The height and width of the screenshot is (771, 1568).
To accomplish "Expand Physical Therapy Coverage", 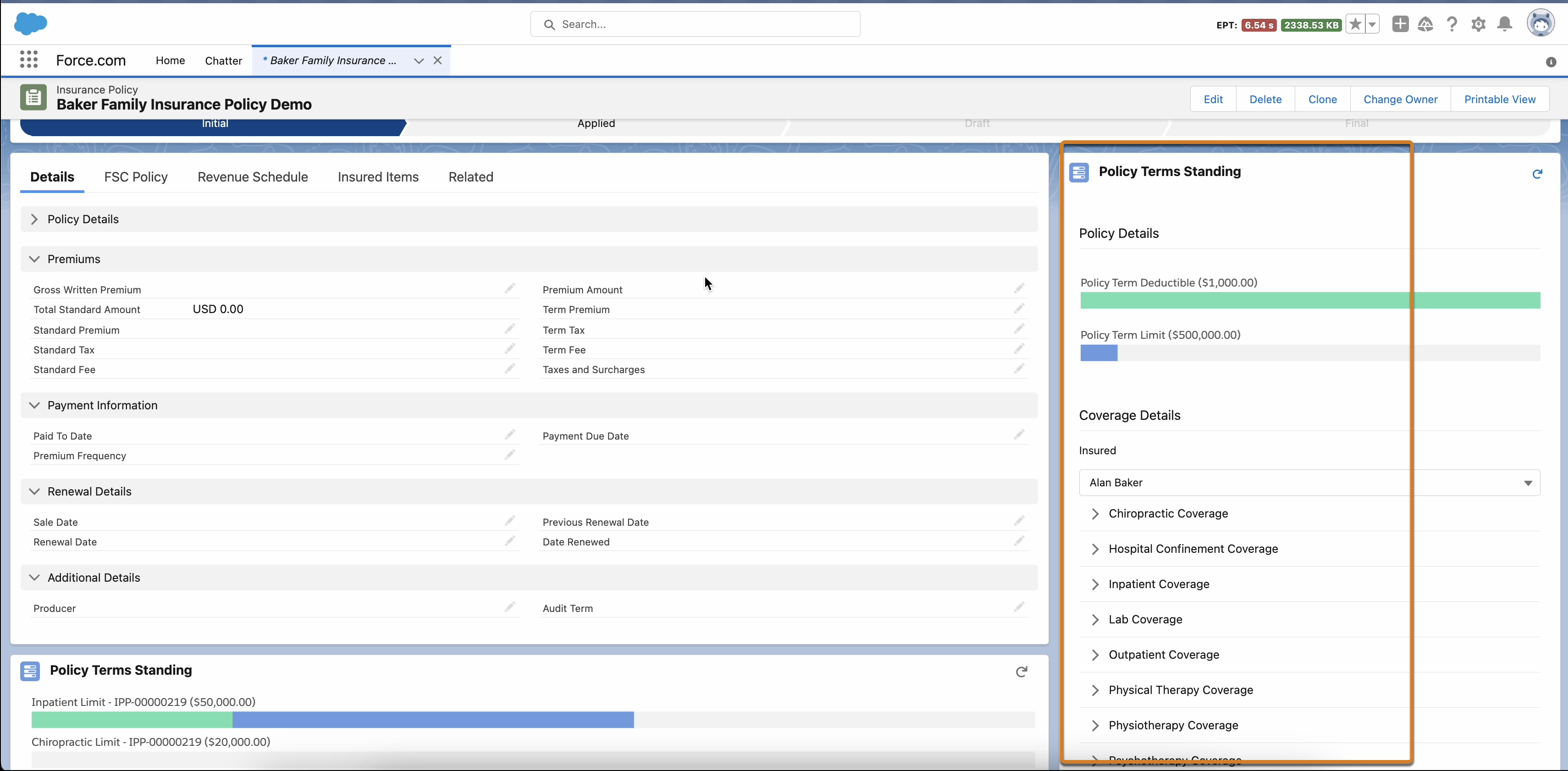I will click(x=1095, y=690).
